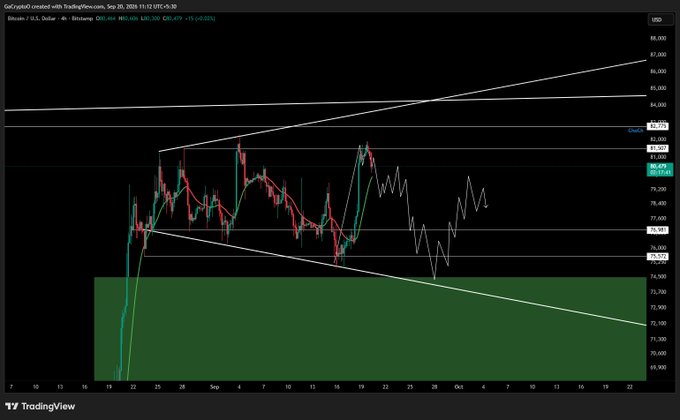Click the 'created with TradingView.com' header text

point(70,6)
